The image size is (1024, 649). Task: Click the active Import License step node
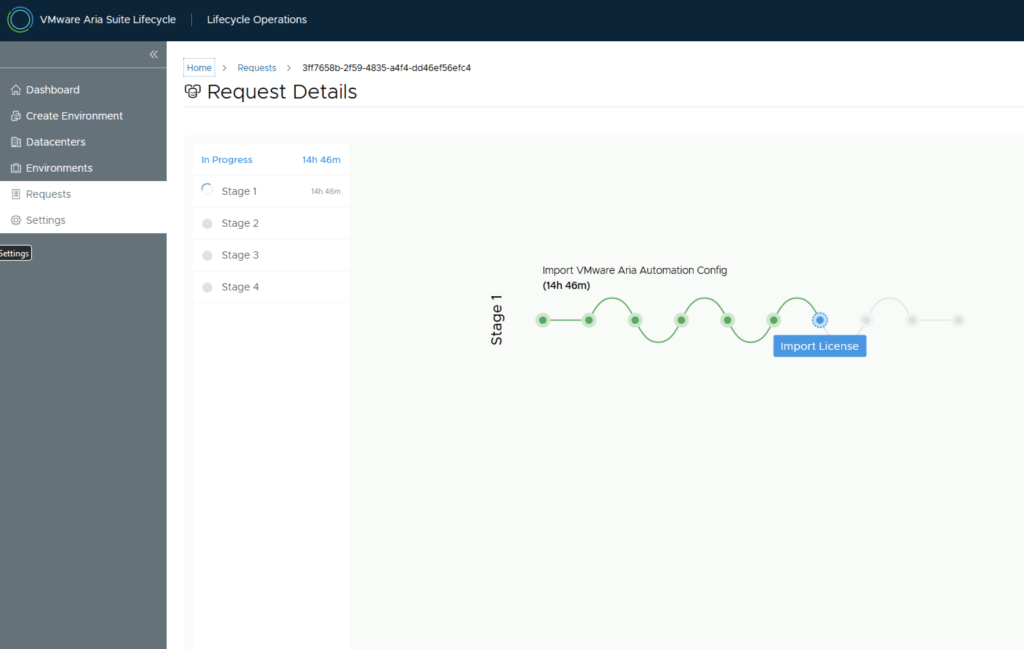tap(820, 320)
